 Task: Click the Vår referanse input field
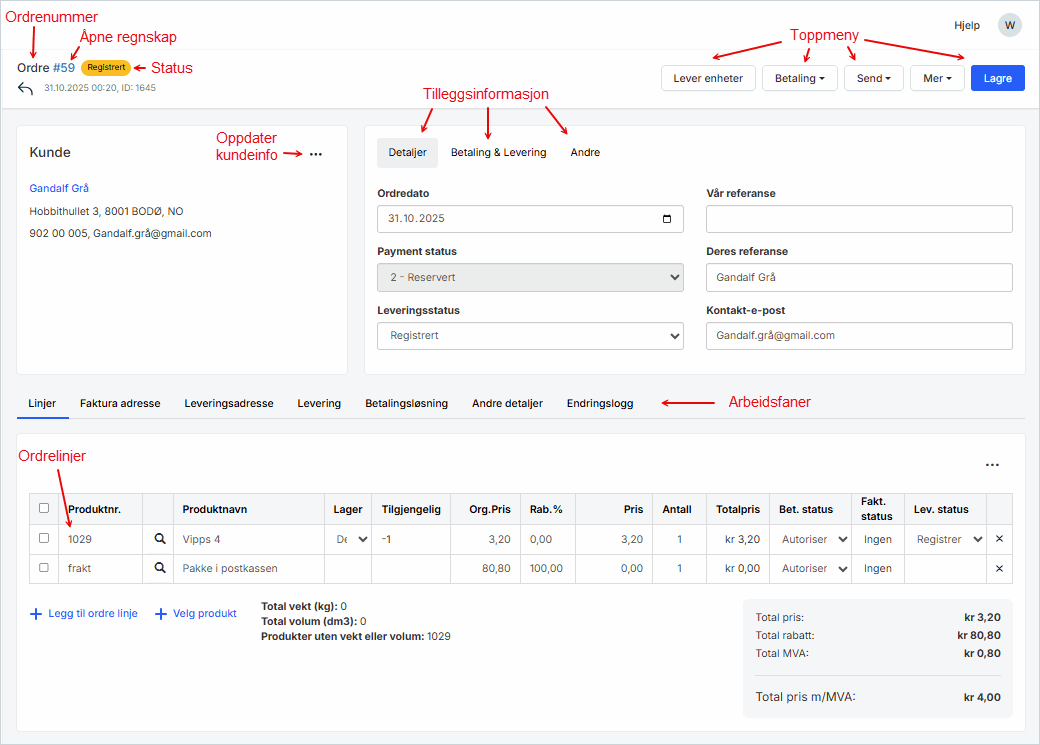pos(858,219)
